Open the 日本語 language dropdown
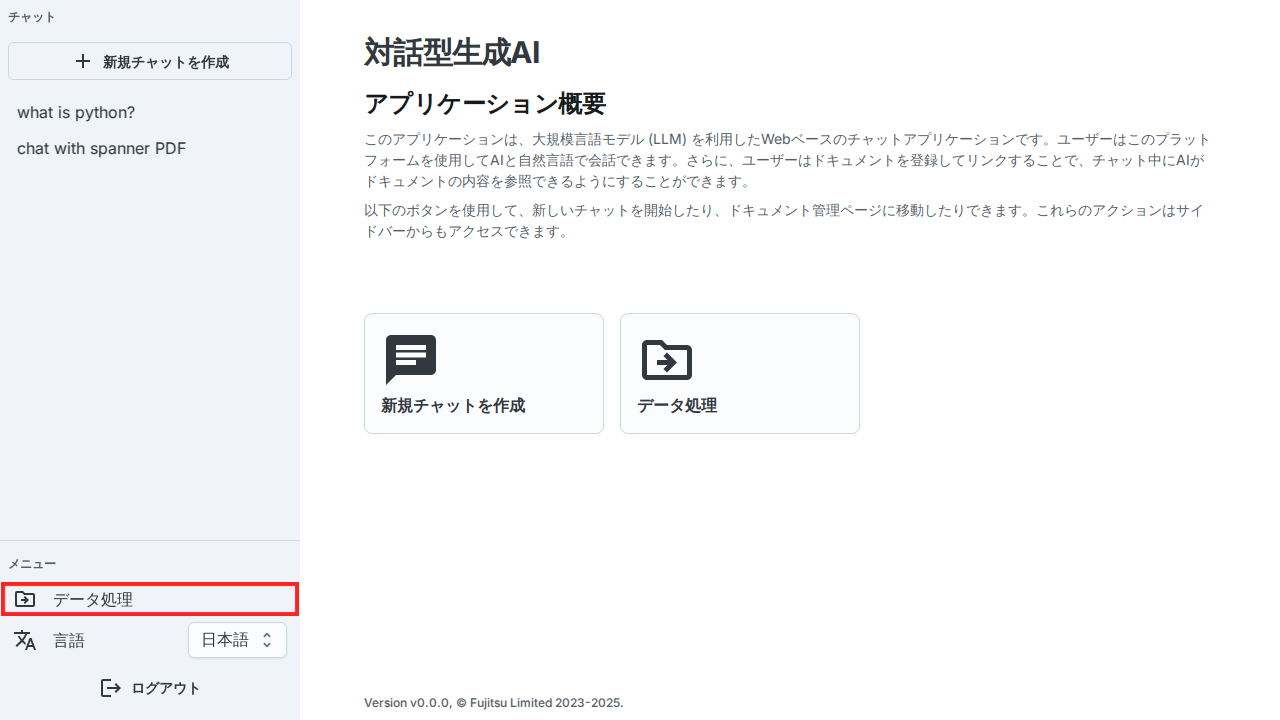The height and width of the screenshot is (720, 1280). [x=237, y=640]
